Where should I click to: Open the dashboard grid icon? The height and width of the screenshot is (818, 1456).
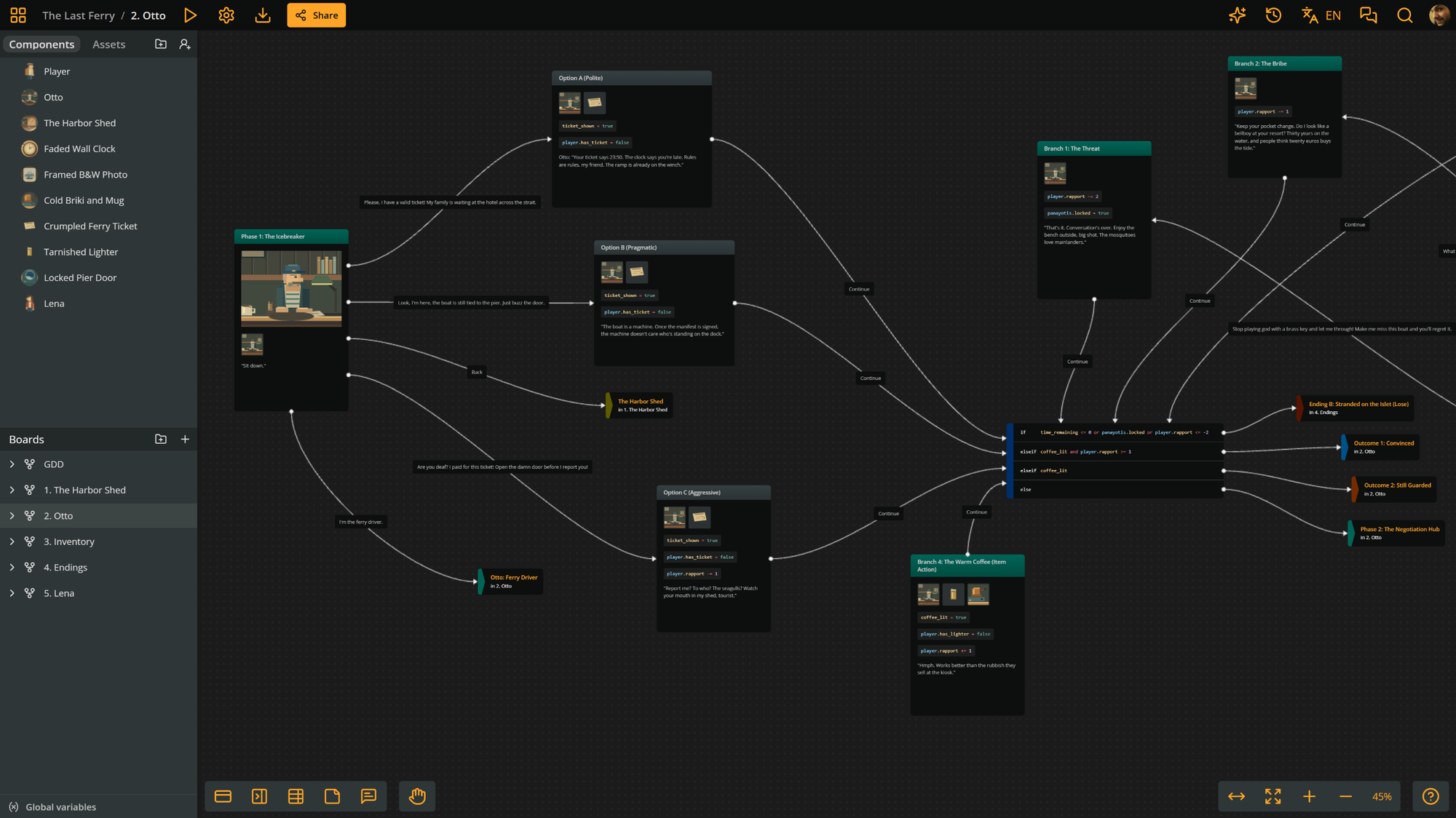[18, 15]
